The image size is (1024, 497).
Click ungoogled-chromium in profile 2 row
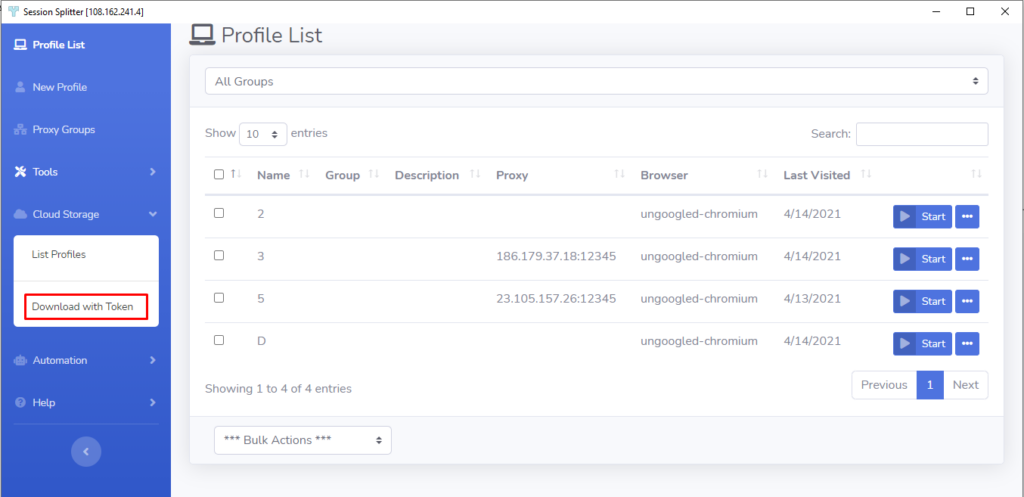699,214
